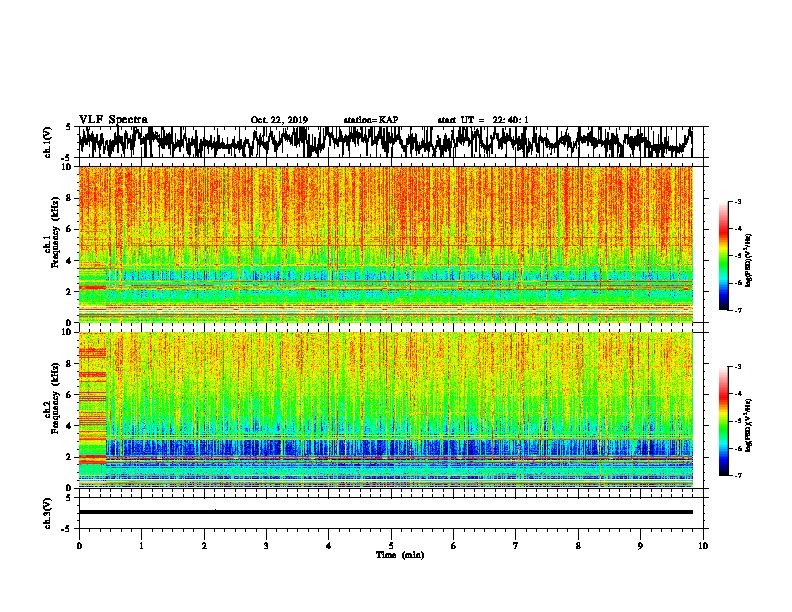Click the "VLF Spectra" plot title
The image size is (792, 612).
[x=113, y=119]
